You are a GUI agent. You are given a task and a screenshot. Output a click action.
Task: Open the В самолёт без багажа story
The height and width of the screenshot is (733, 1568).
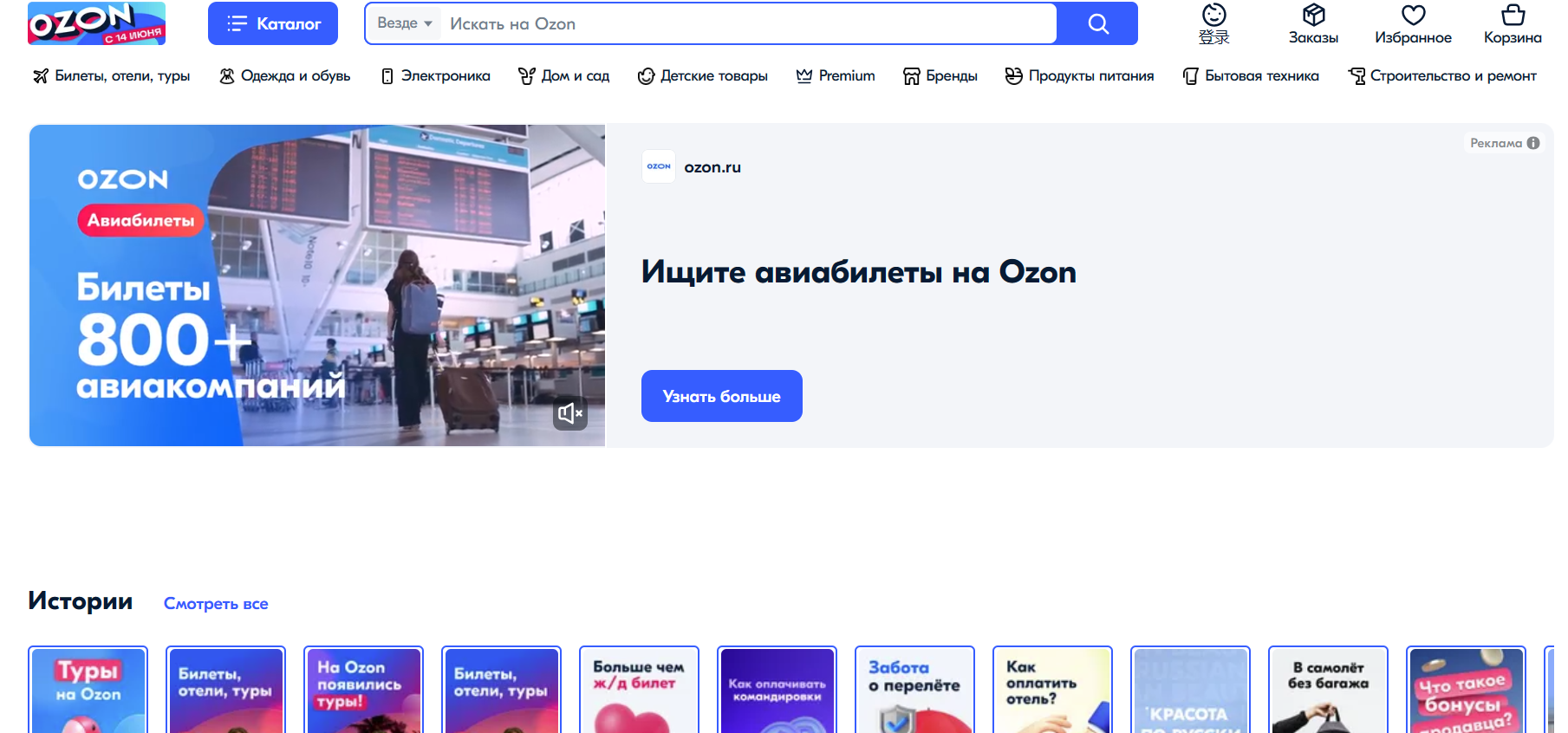(x=1328, y=690)
